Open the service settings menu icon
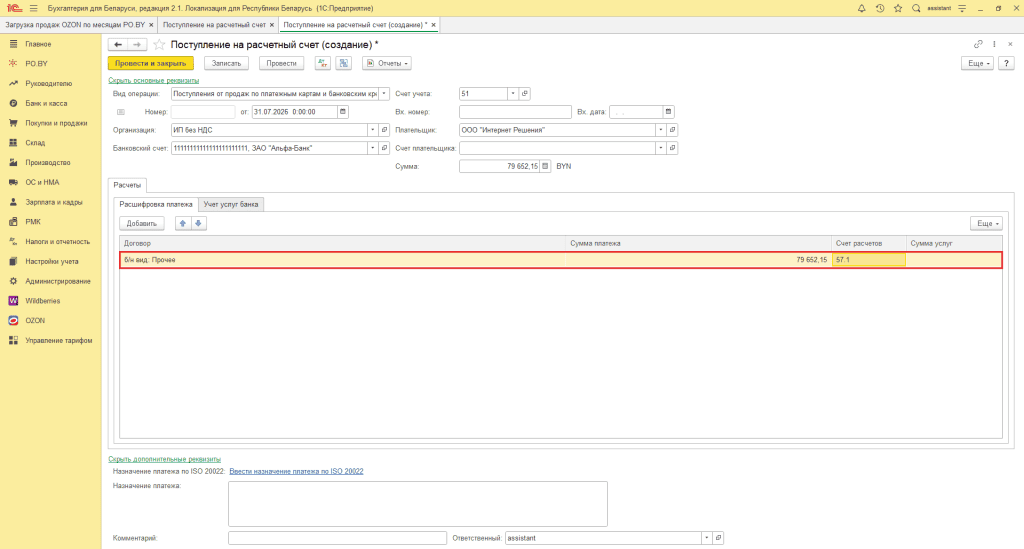This screenshot has height=549, width=1024. click(962, 8)
